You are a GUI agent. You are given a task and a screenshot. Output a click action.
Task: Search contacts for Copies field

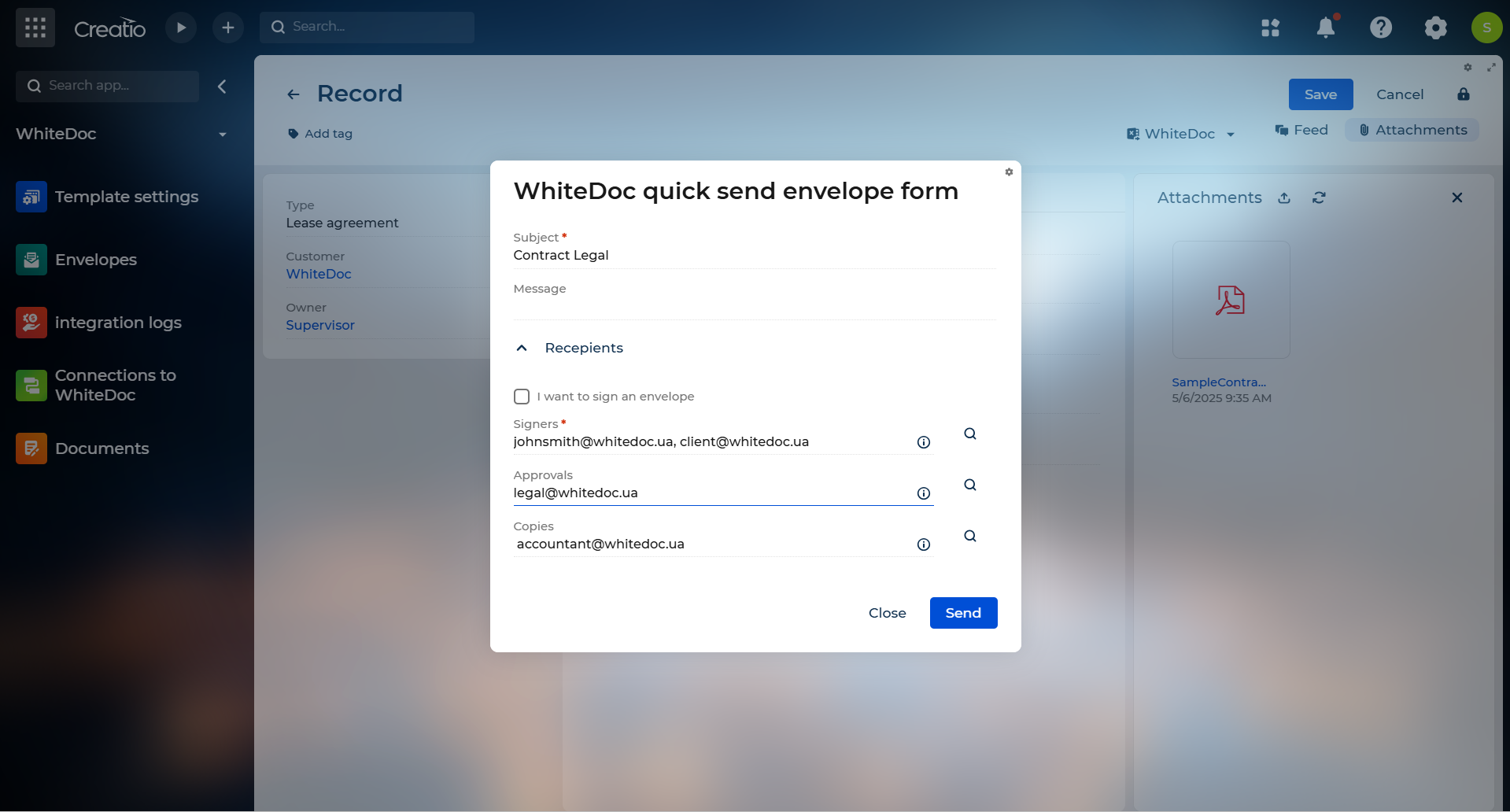point(970,536)
